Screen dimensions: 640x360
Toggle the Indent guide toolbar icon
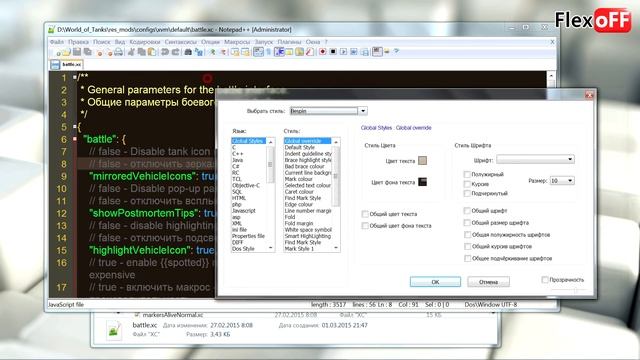(280, 52)
